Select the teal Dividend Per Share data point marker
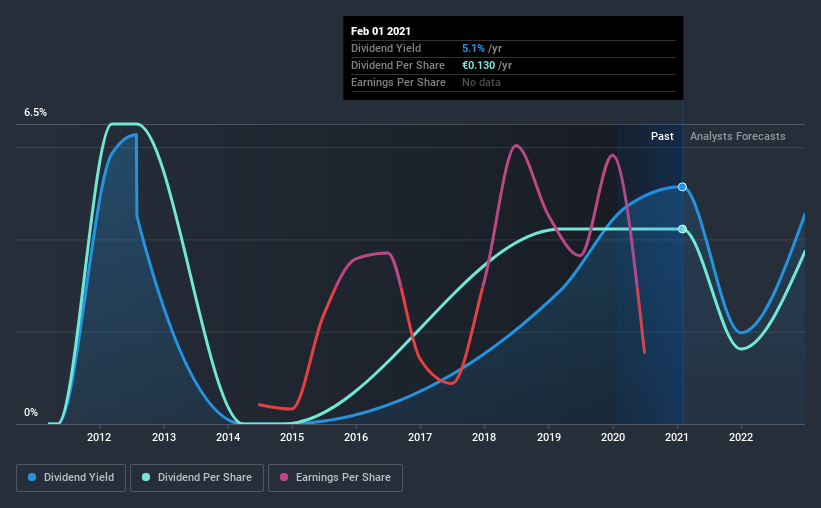 click(682, 229)
